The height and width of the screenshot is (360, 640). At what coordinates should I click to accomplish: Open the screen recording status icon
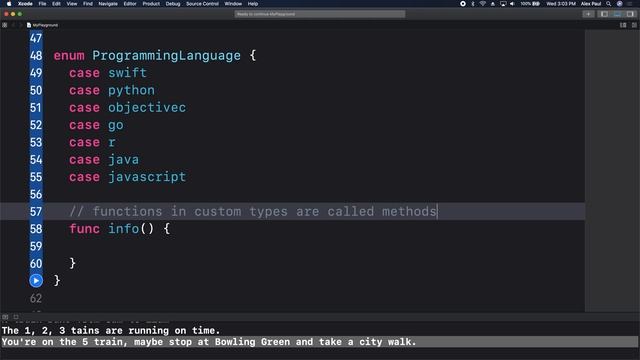[463, 4]
